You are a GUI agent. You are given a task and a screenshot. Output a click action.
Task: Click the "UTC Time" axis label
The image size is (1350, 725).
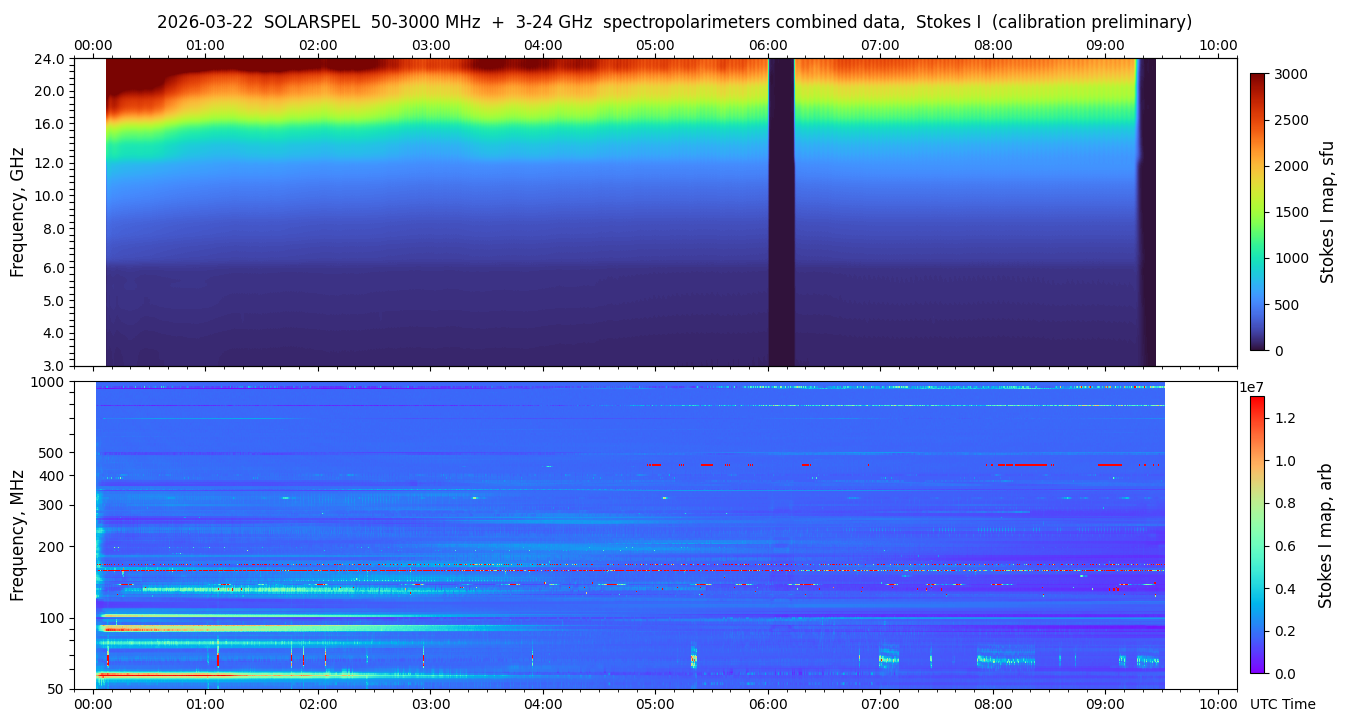tap(1282, 704)
